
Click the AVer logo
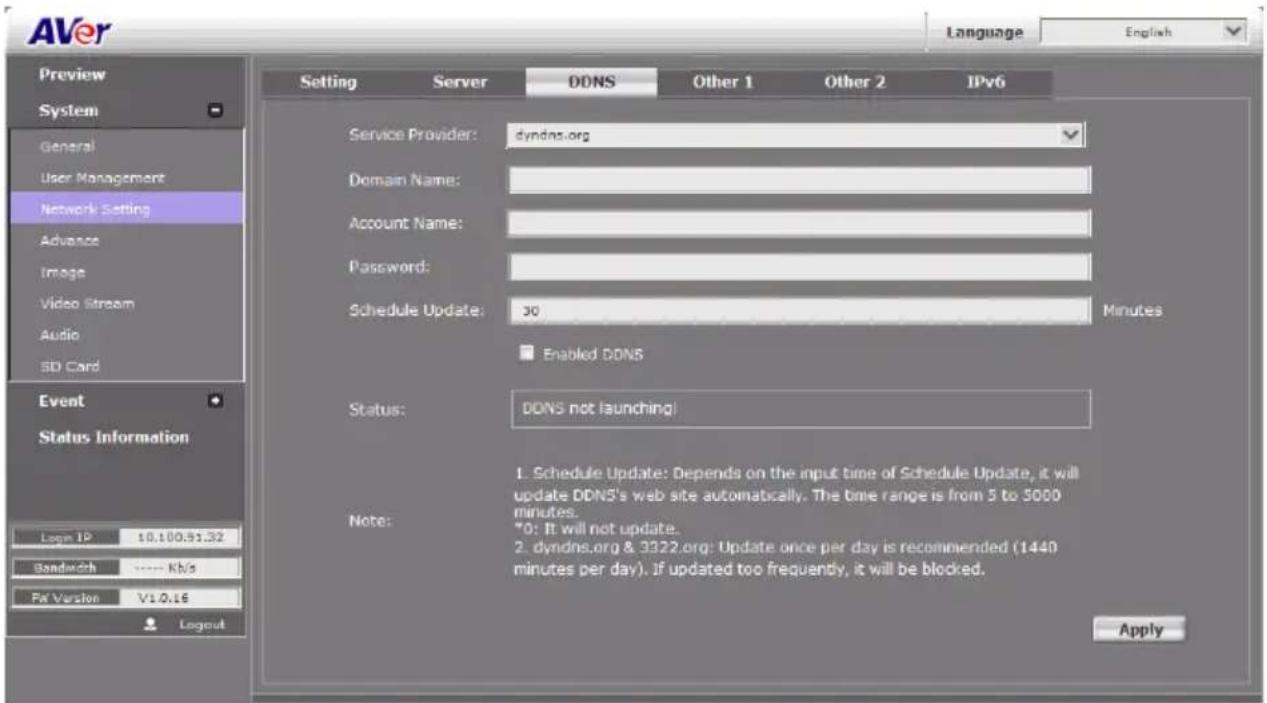coord(68,30)
